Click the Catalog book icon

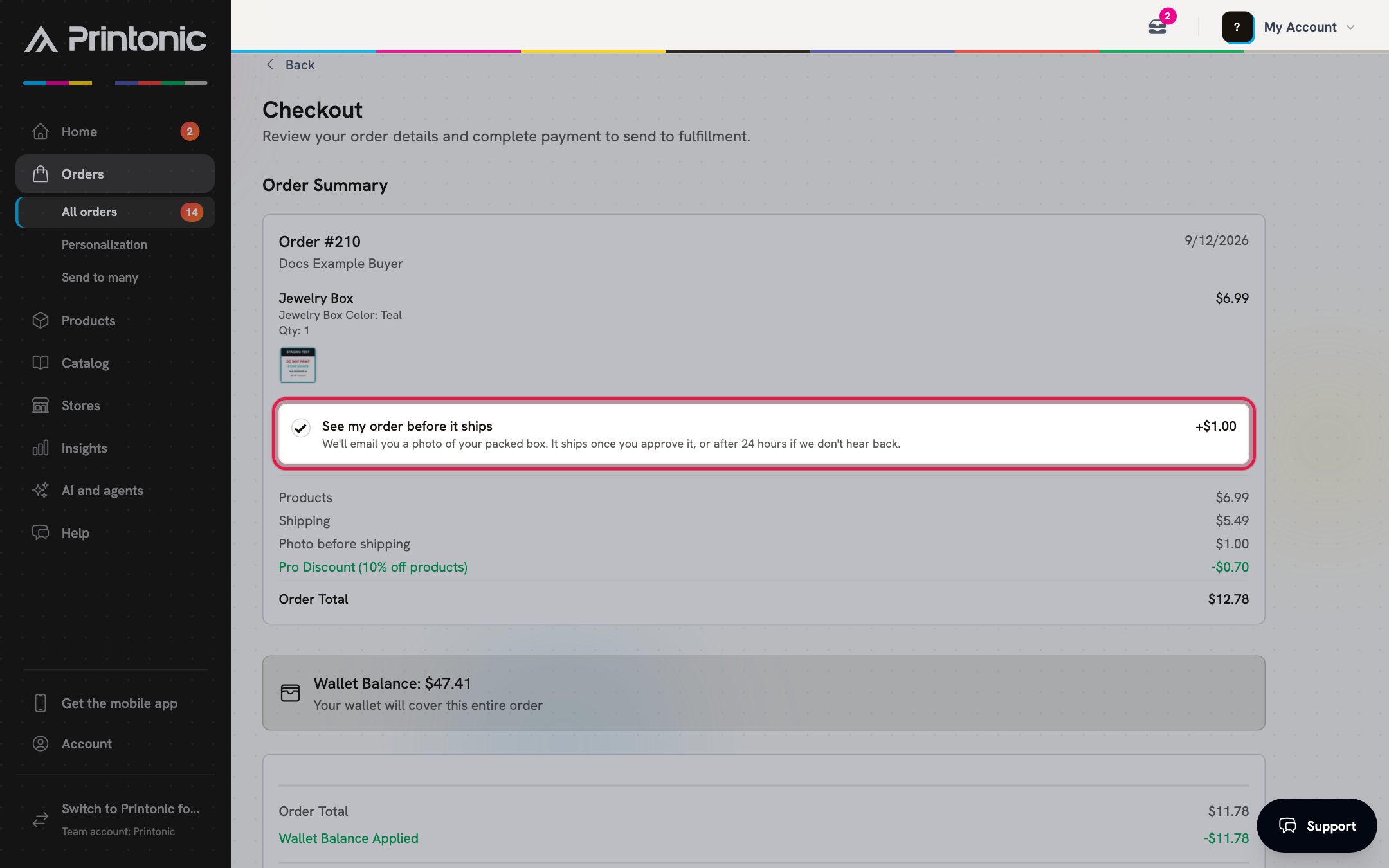pyautogui.click(x=41, y=363)
